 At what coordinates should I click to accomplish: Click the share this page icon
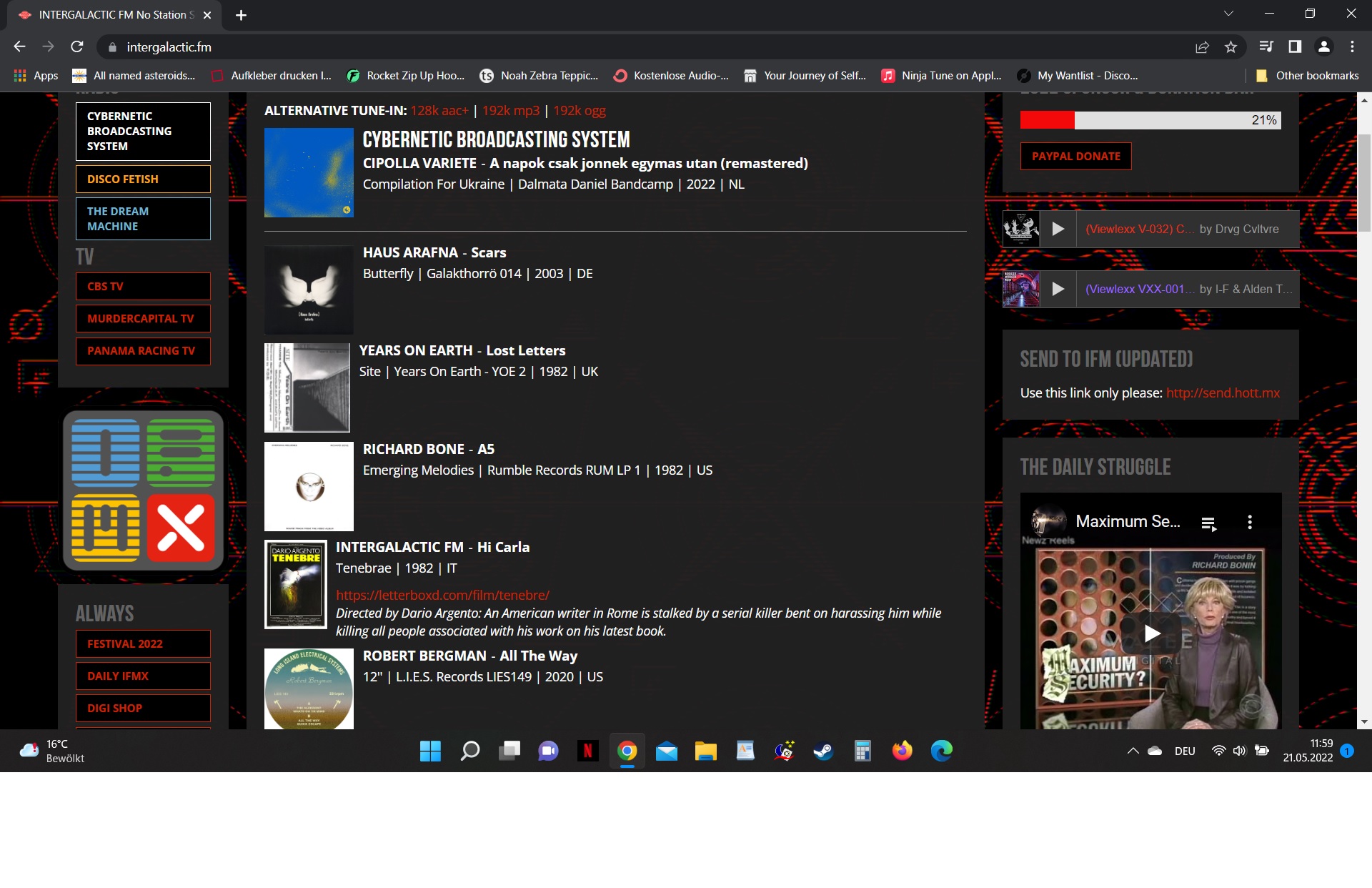(1202, 47)
